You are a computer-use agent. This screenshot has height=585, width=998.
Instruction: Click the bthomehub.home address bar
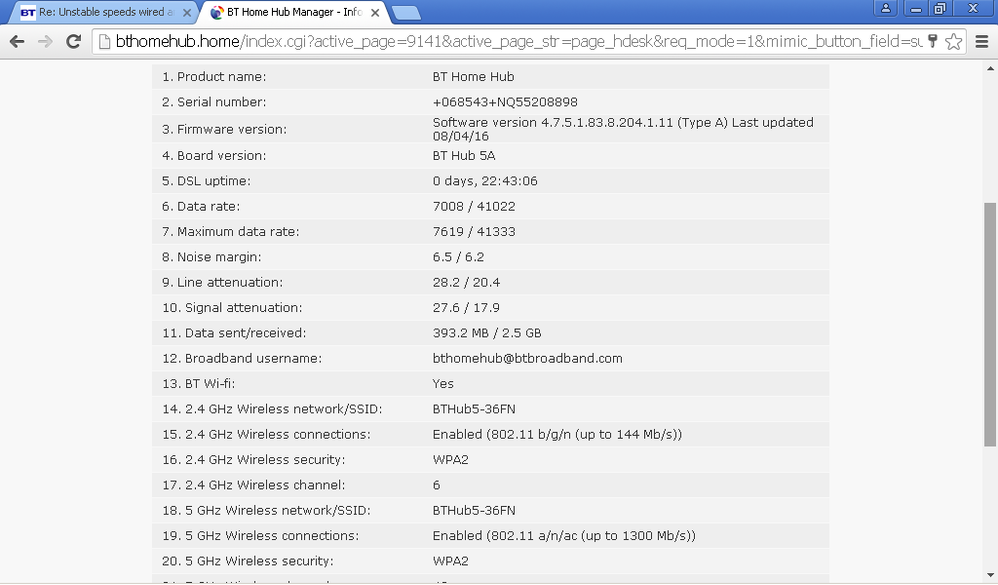point(518,41)
